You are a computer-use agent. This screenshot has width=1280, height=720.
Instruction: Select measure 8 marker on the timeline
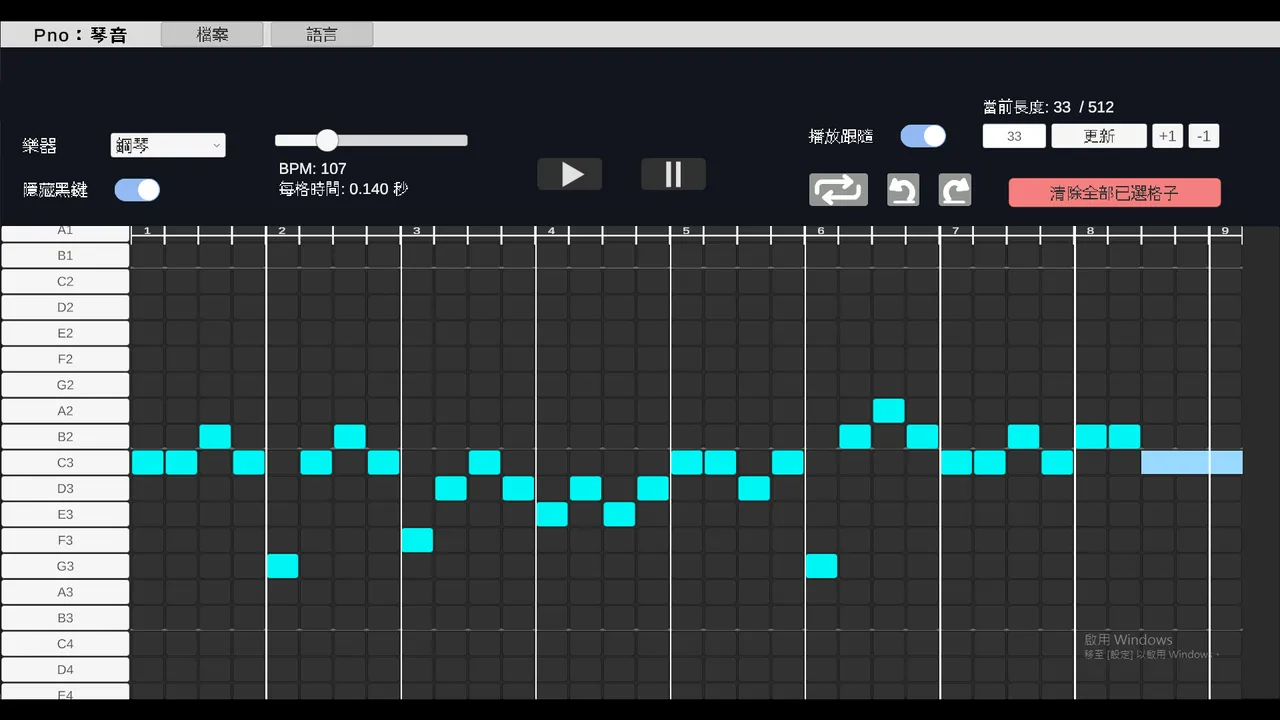[1091, 231]
